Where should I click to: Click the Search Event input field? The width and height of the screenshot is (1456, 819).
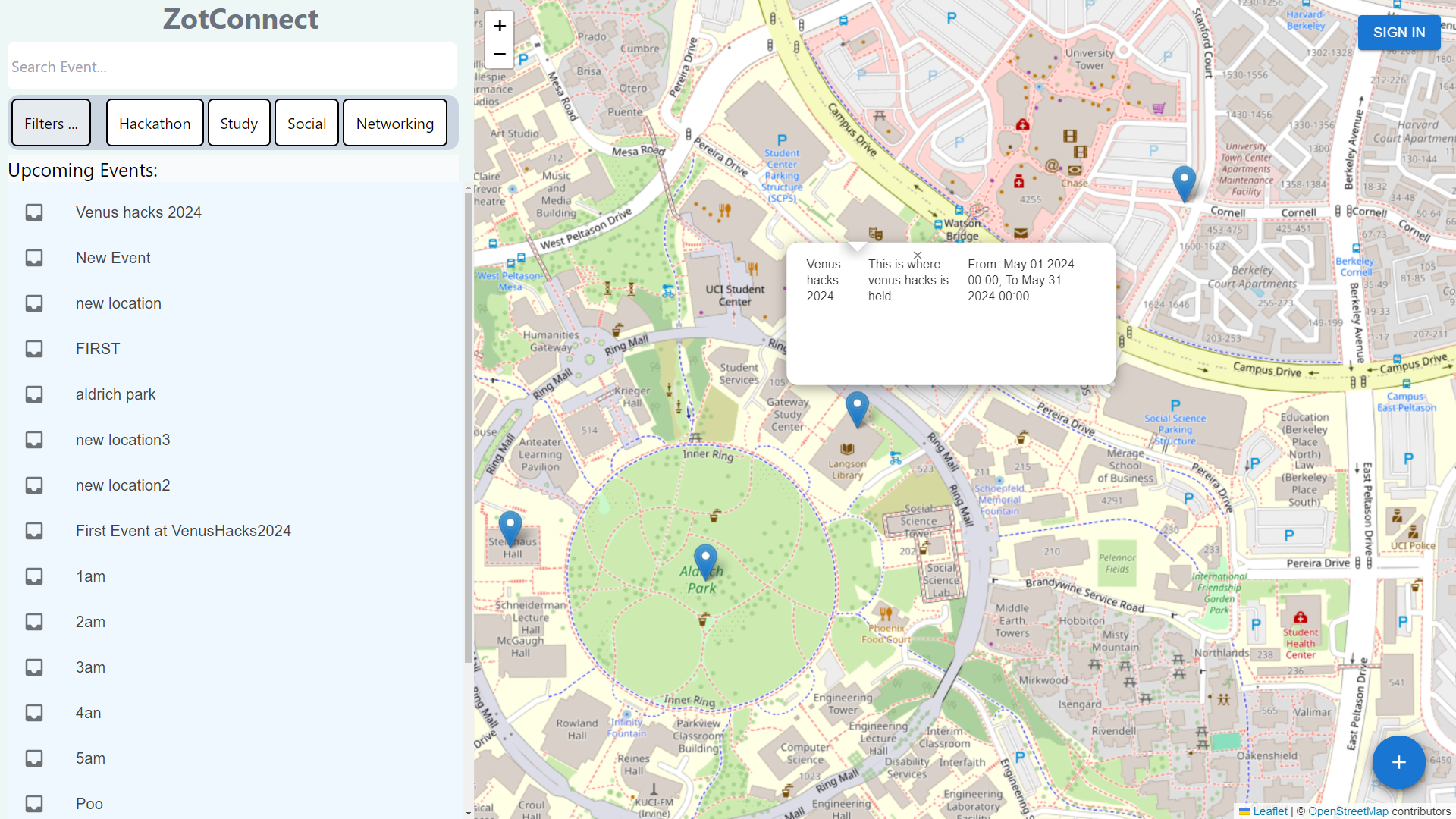(232, 67)
